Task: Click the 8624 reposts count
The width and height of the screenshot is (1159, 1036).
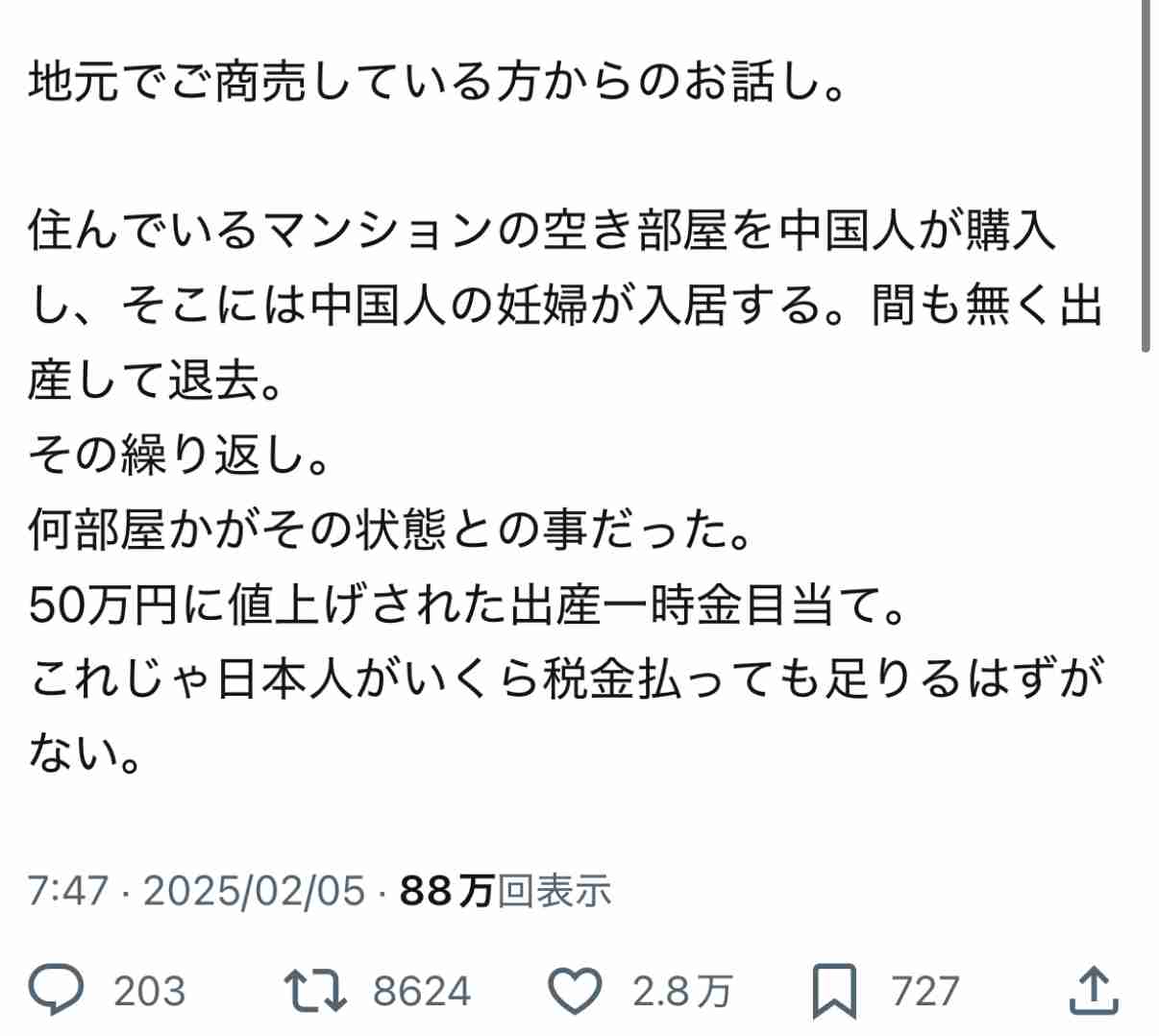Action: click(x=422, y=991)
